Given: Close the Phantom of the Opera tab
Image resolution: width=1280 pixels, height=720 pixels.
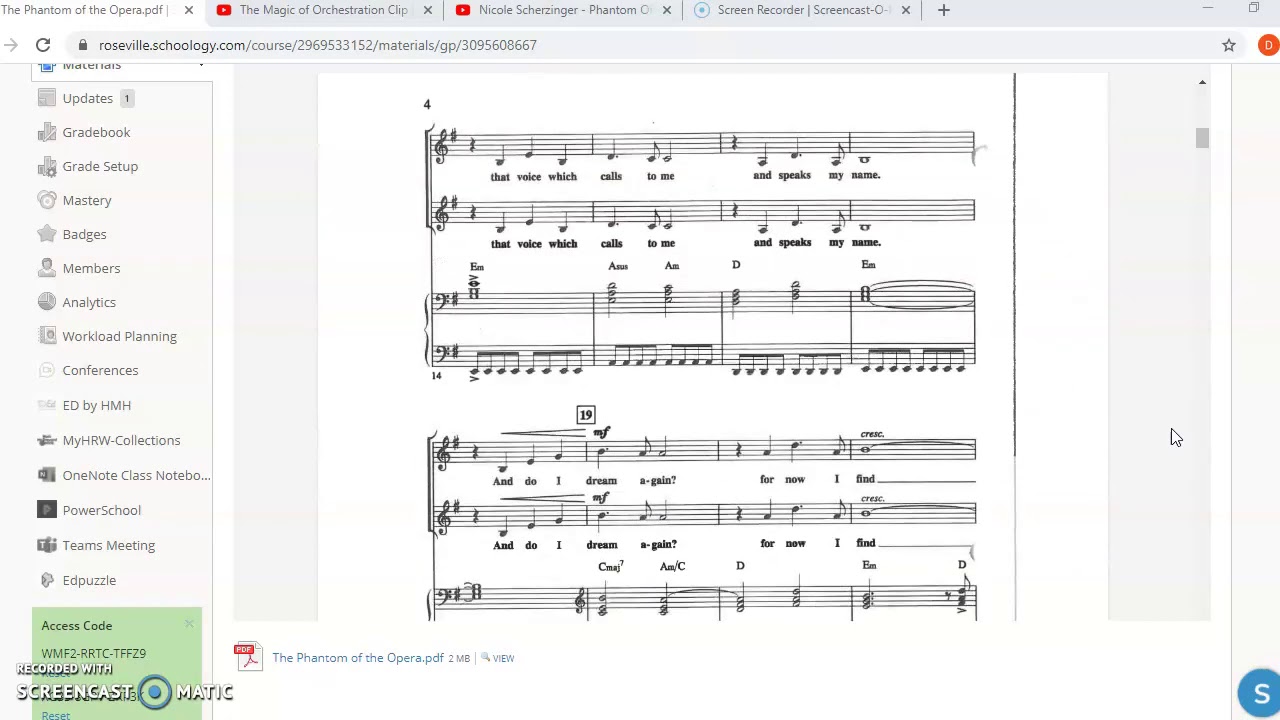Looking at the screenshot, I should point(189,10).
